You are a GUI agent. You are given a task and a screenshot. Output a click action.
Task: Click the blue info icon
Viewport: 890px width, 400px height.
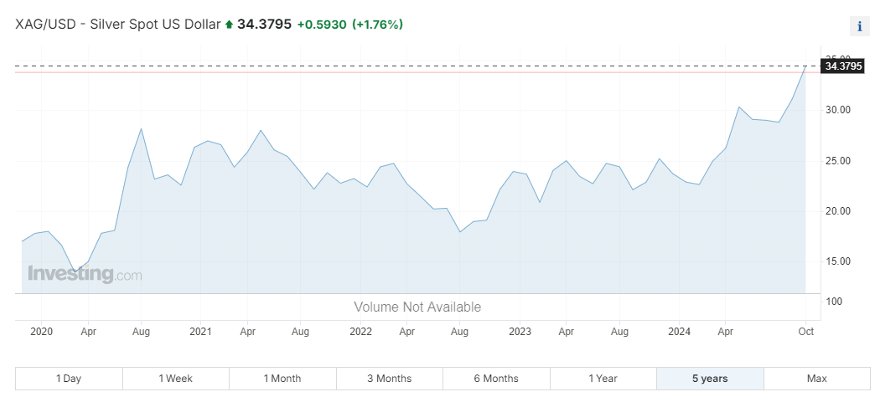pos(860,26)
